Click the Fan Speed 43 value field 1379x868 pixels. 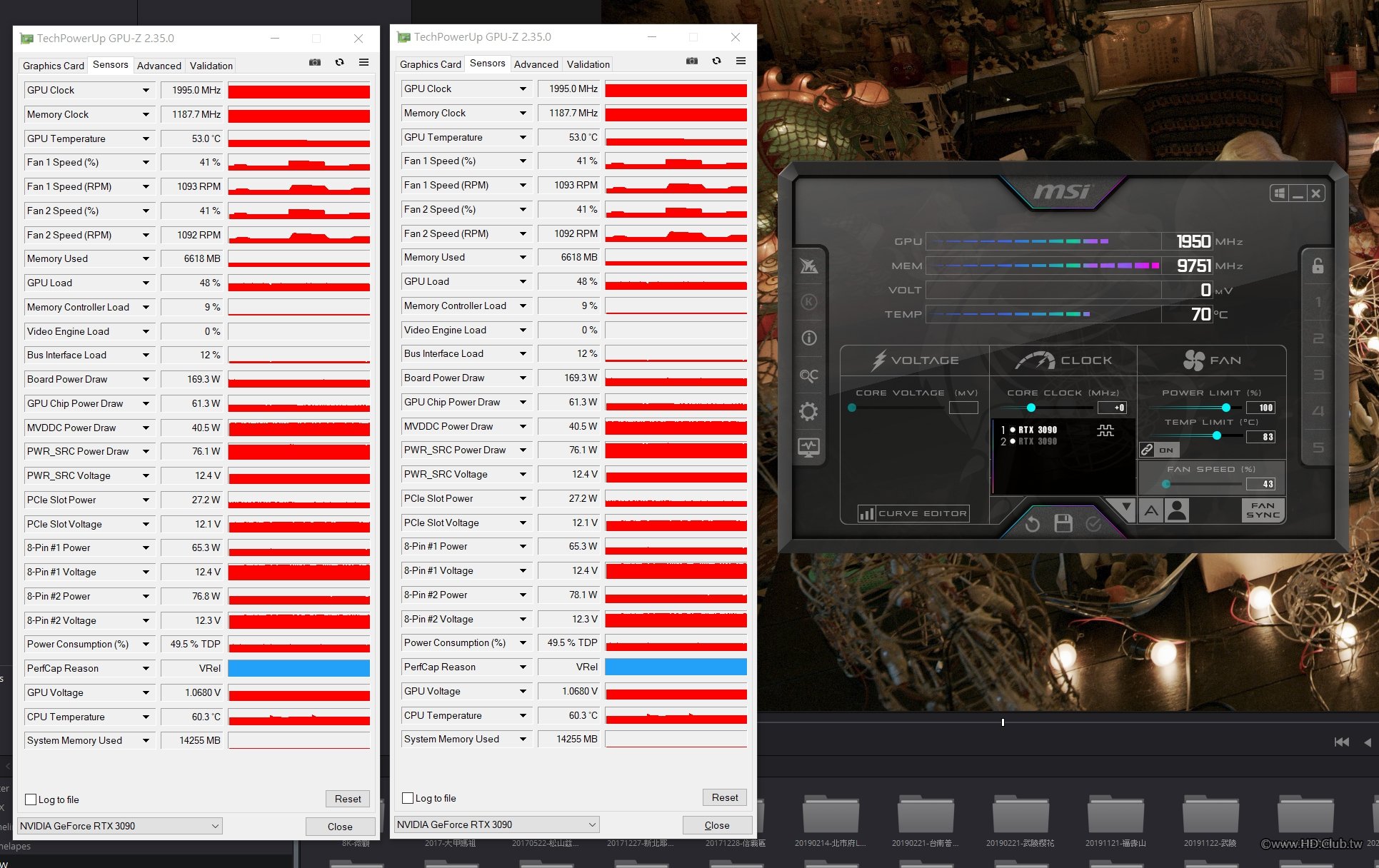(1260, 484)
